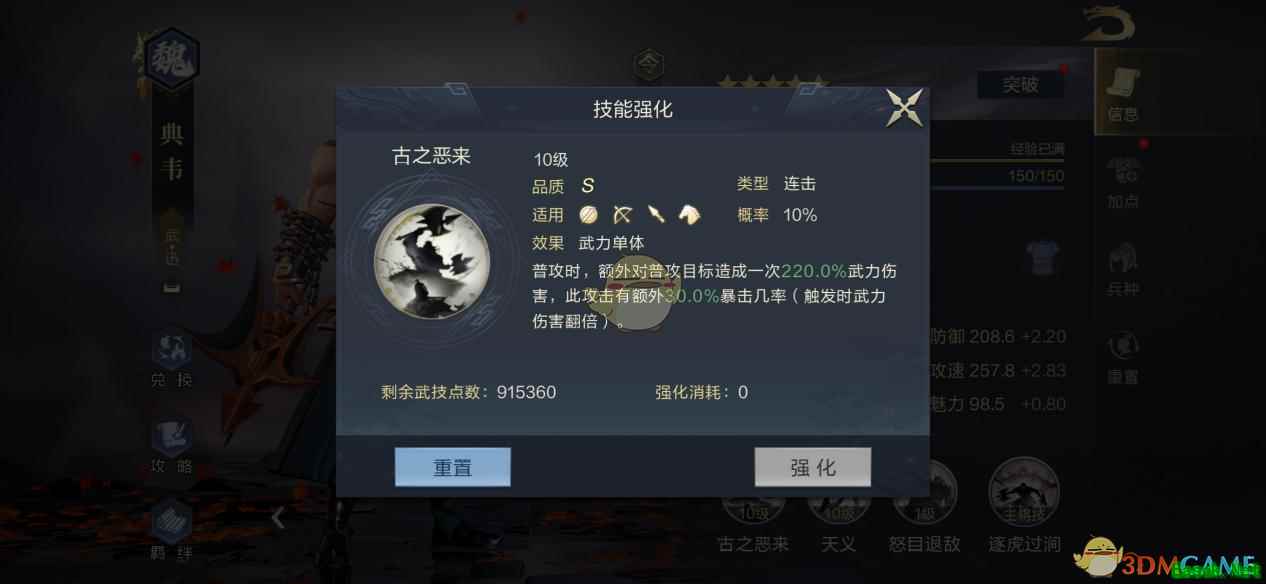Select the cavalry horse troop-type icon
Viewport: 1266px width, 584px height.
click(689, 214)
